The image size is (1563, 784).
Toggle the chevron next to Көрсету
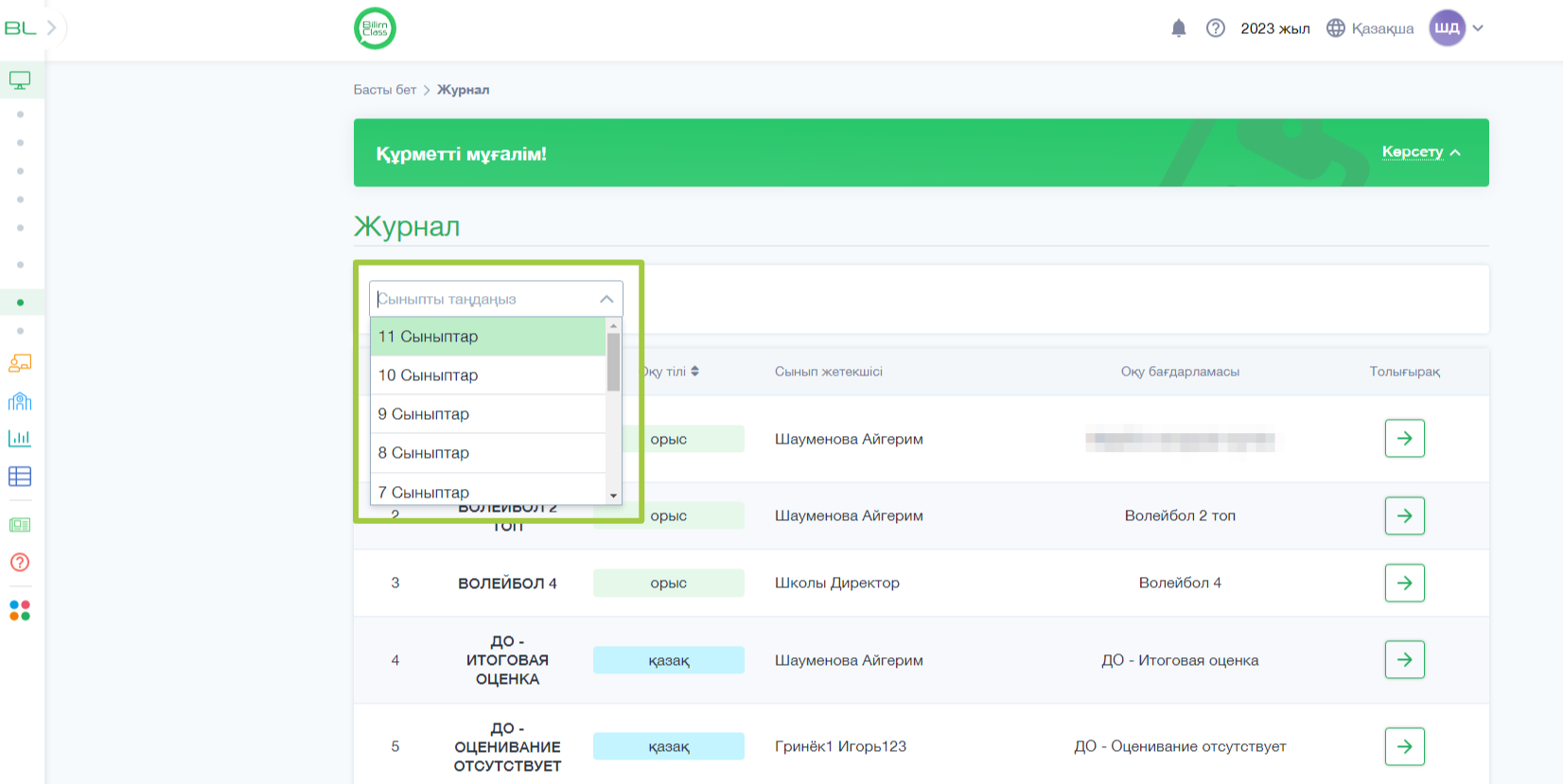tap(1455, 152)
